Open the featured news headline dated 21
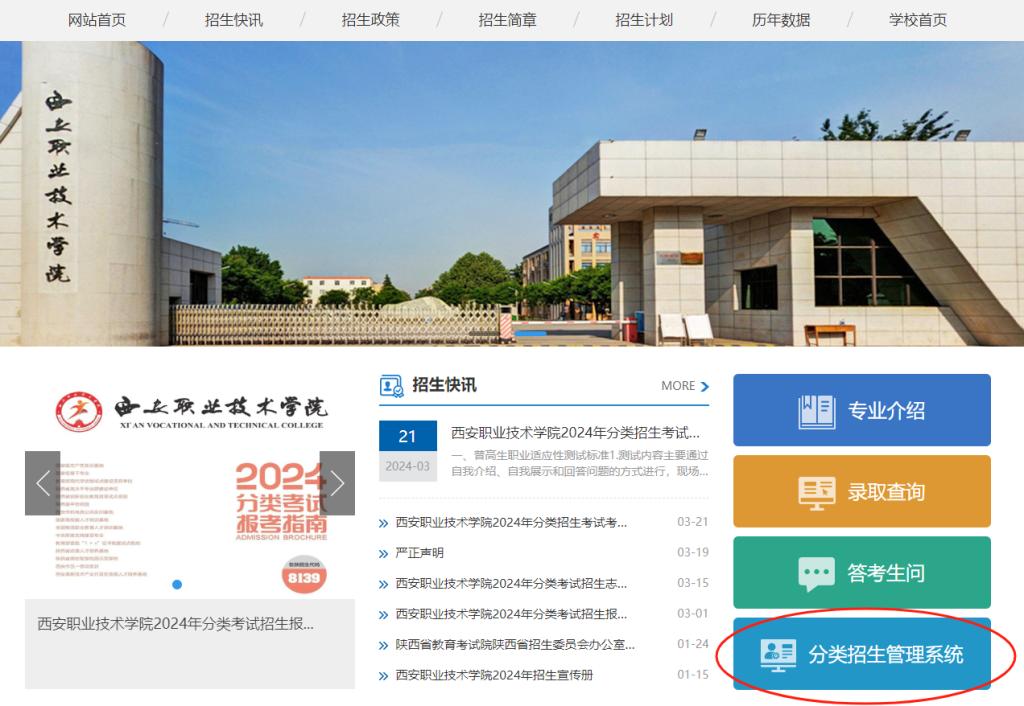 pyautogui.click(x=575, y=433)
